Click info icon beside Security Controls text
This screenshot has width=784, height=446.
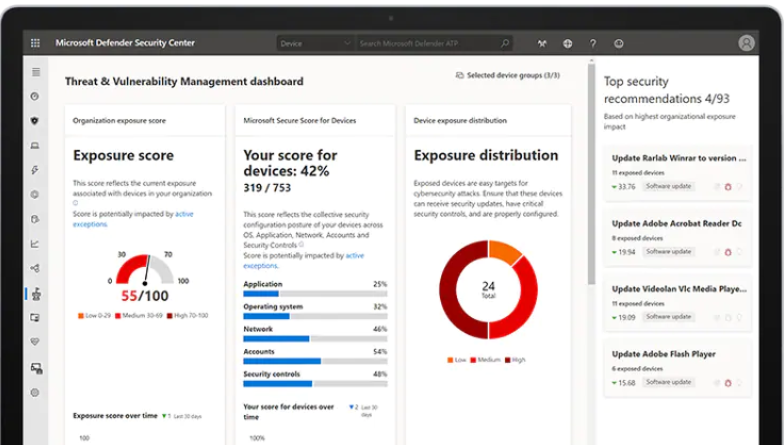coord(301,244)
